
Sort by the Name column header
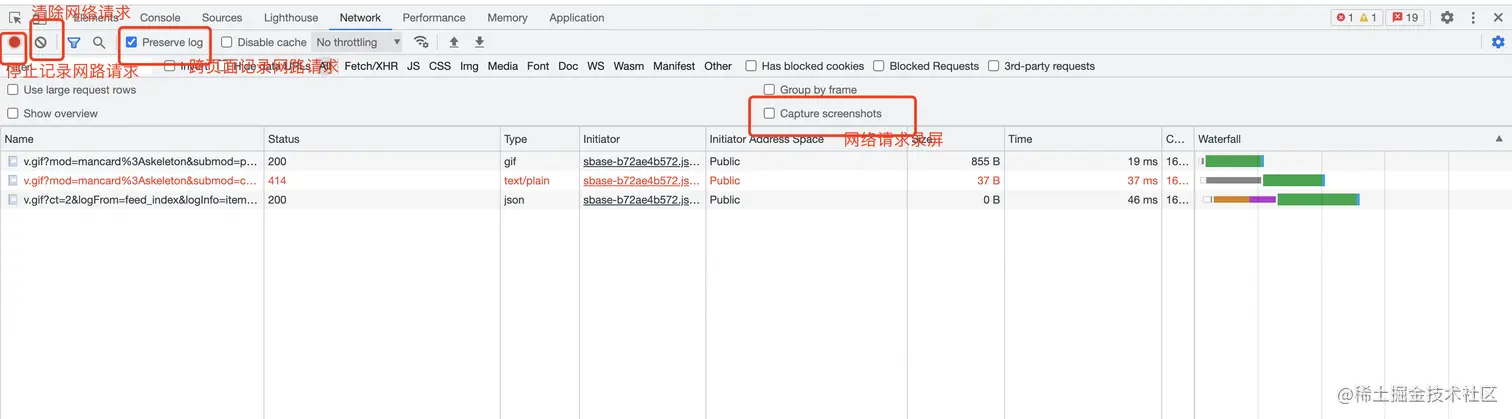(x=132, y=139)
